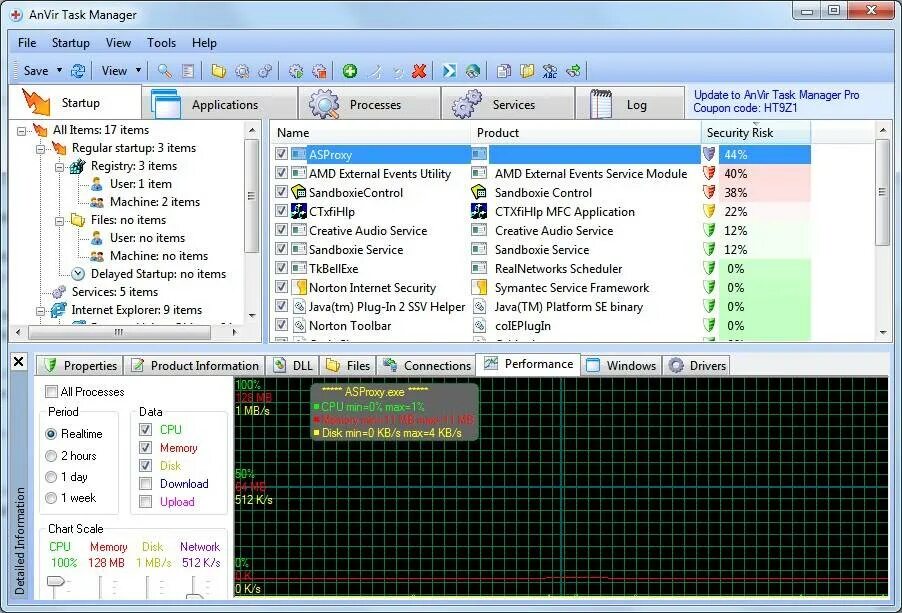Sort by the Security Risk column header
The width and height of the screenshot is (902, 613).
point(756,132)
